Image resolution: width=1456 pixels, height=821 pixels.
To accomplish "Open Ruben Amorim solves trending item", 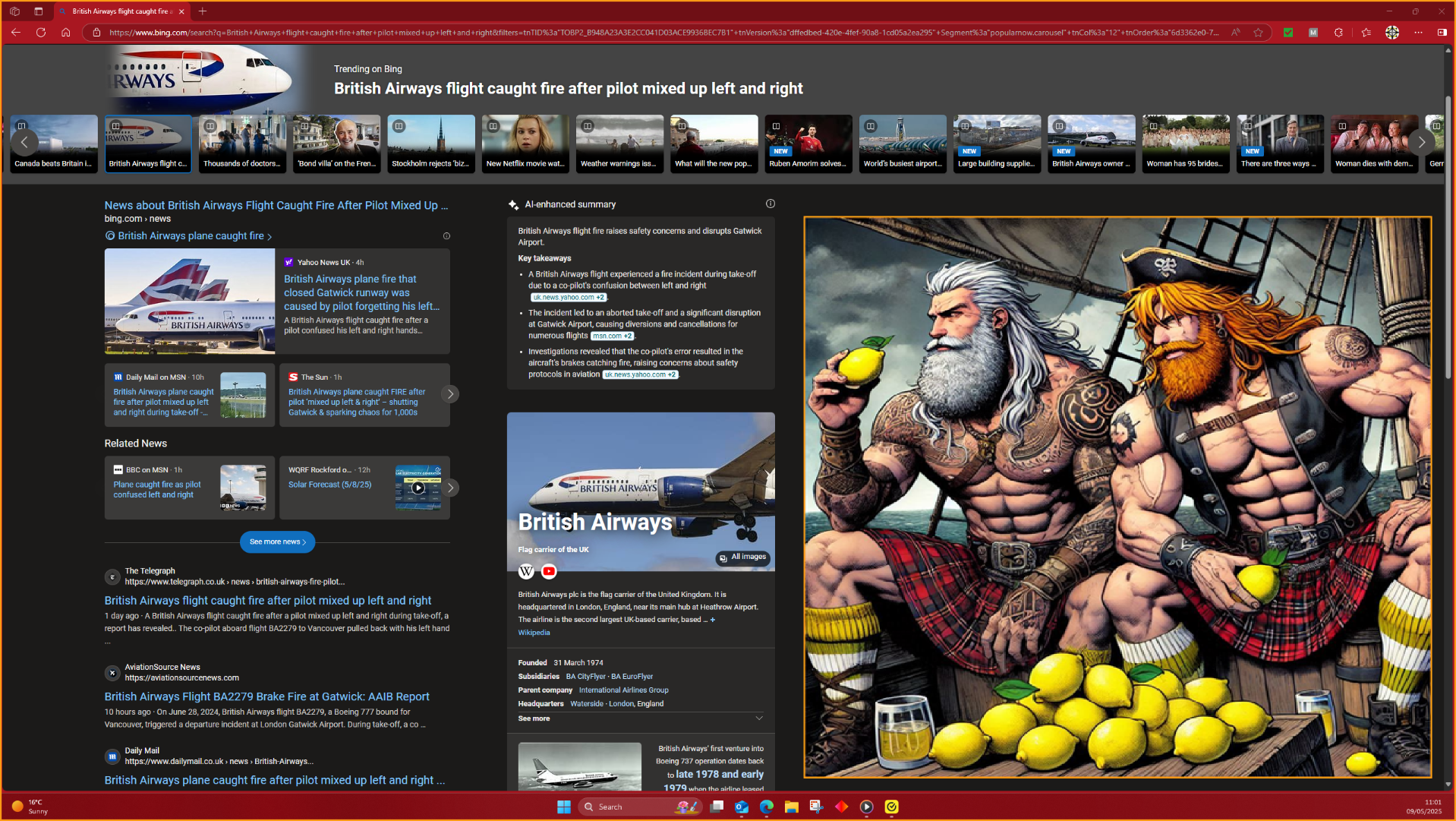I will point(808,144).
